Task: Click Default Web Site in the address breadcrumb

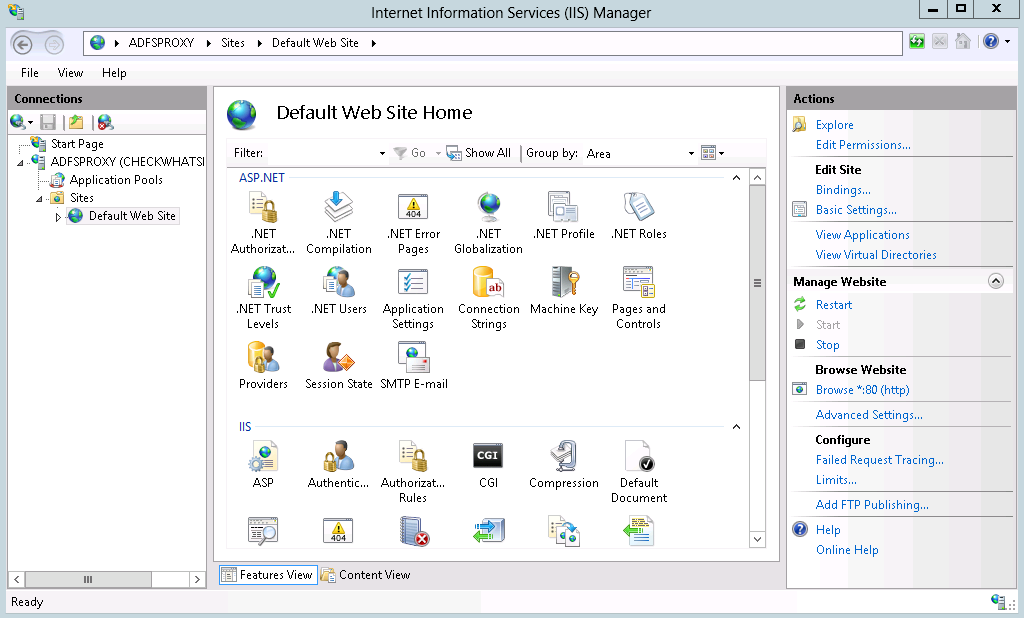Action: point(315,43)
